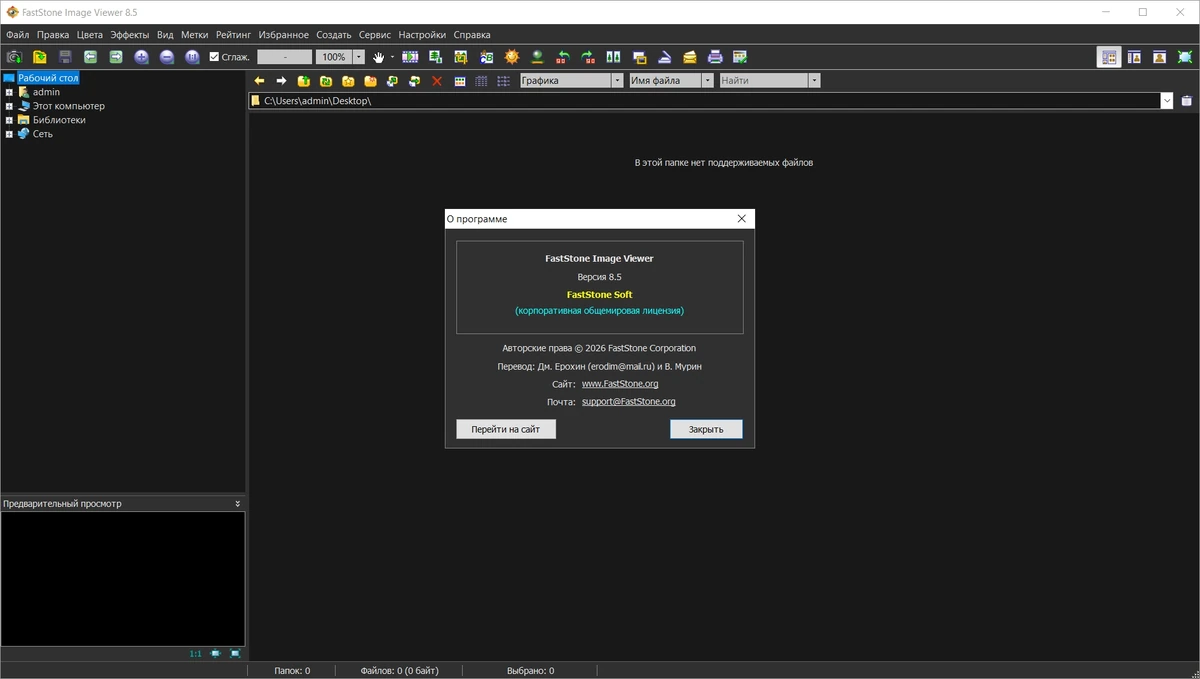Expand the Этот компьютер tree node
Screen dimensions: 1200x679
(9, 106)
